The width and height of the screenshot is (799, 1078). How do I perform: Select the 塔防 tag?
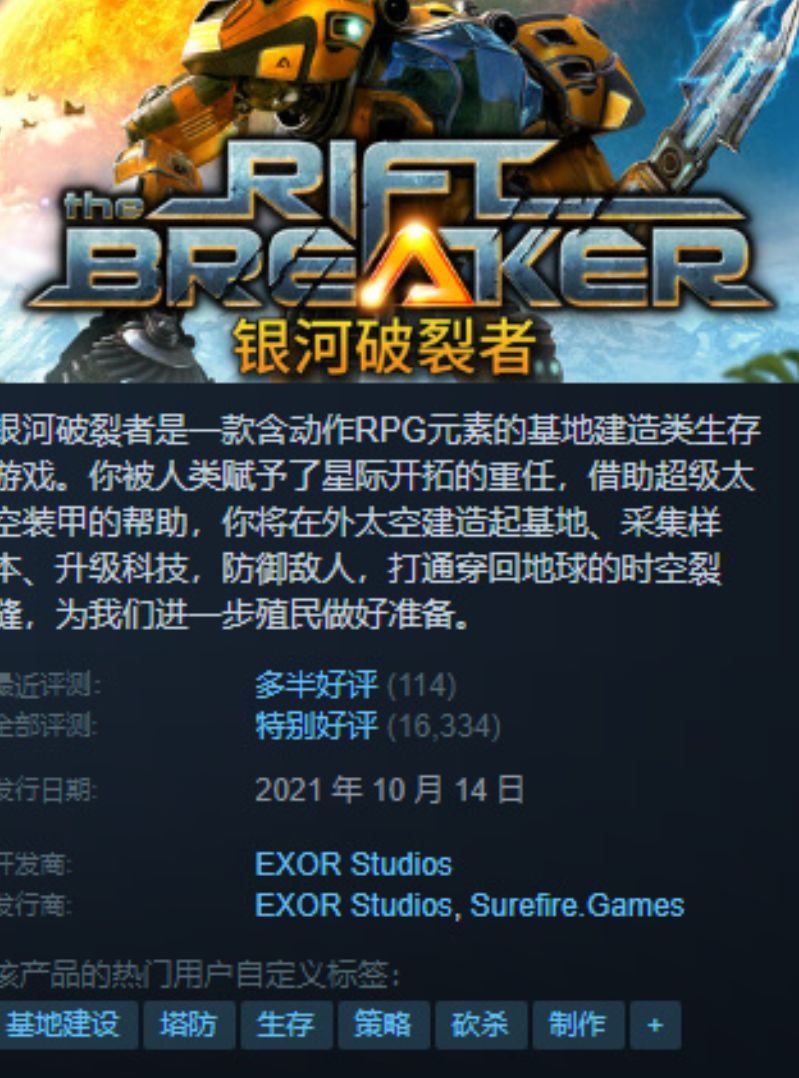pyautogui.click(x=189, y=1024)
